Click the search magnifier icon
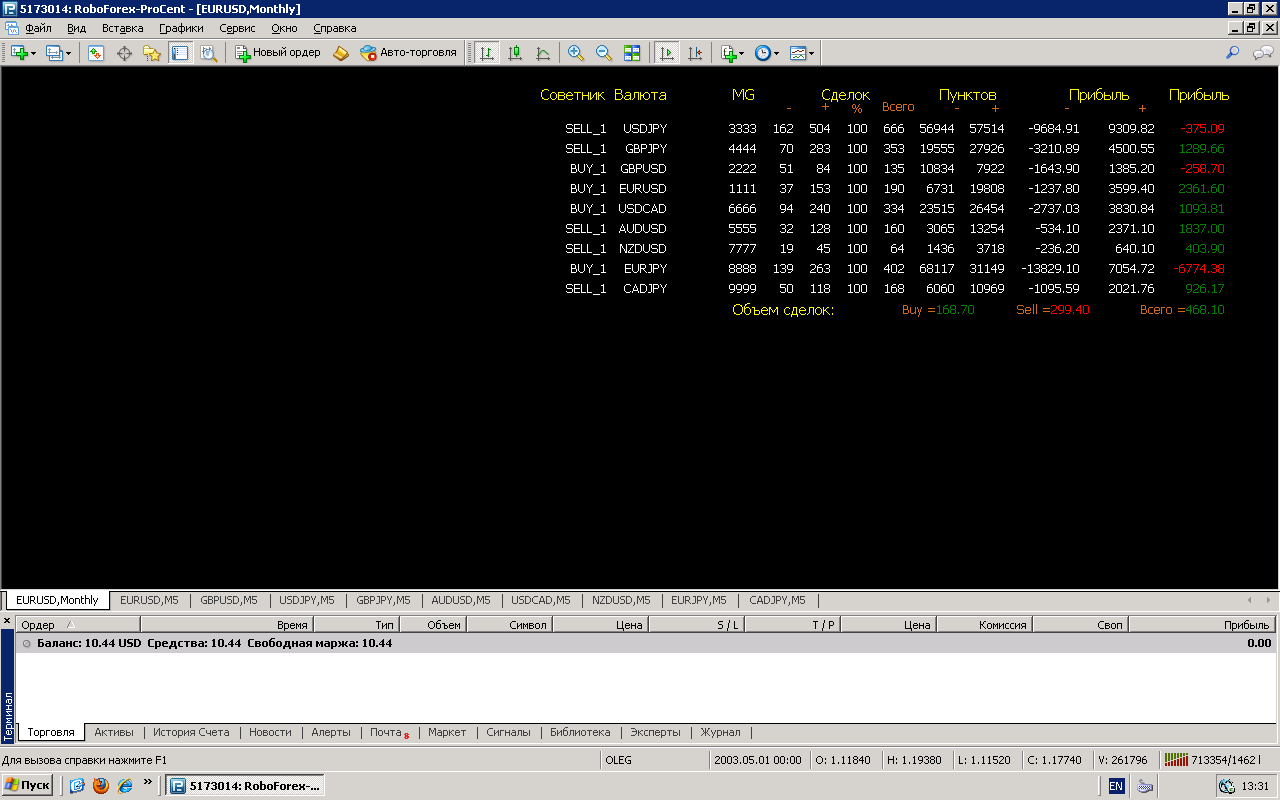Viewport: 1280px width, 800px height. point(1233,53)
